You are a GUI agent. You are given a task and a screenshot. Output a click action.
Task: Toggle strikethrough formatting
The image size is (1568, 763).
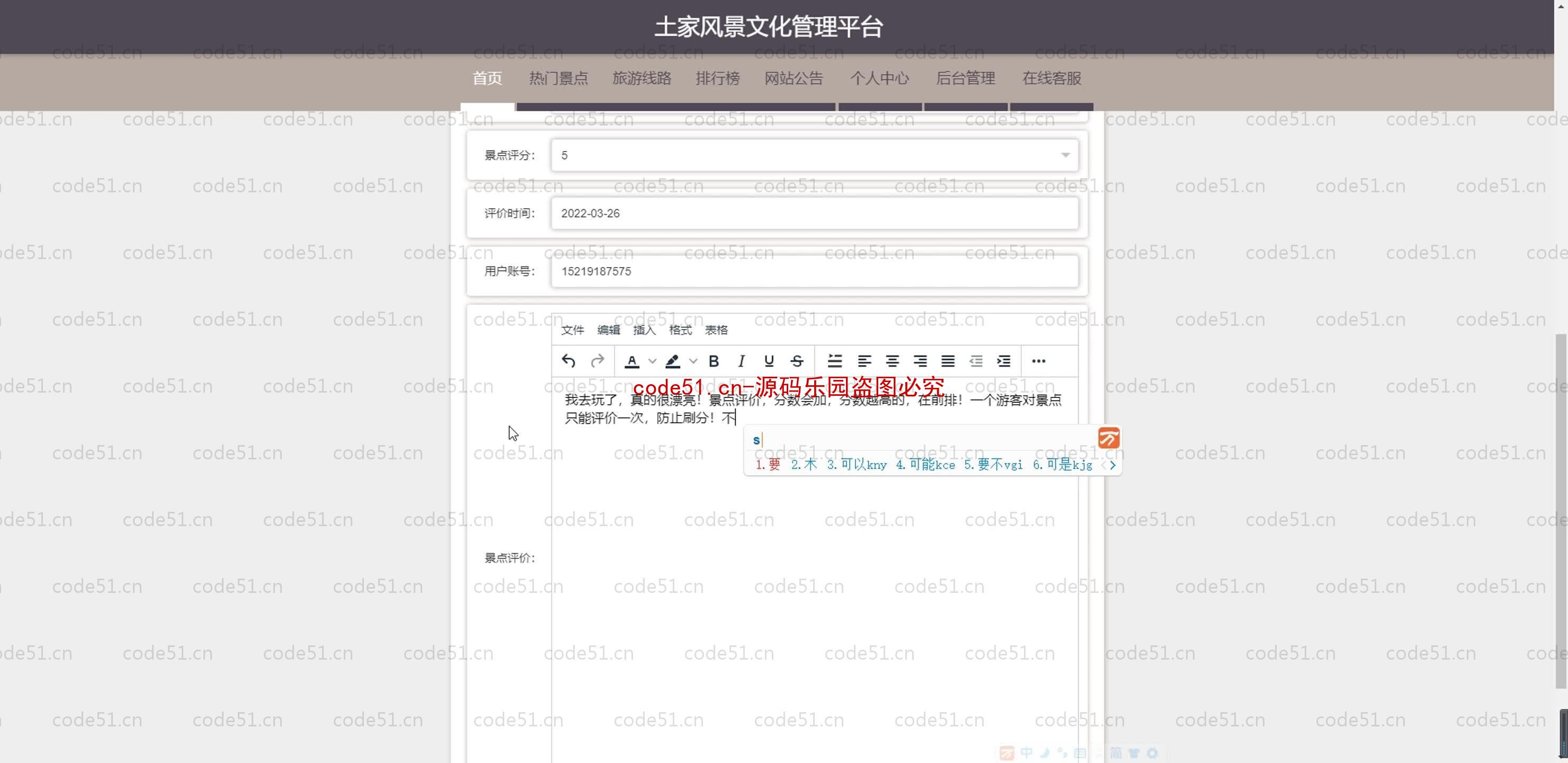797,361
